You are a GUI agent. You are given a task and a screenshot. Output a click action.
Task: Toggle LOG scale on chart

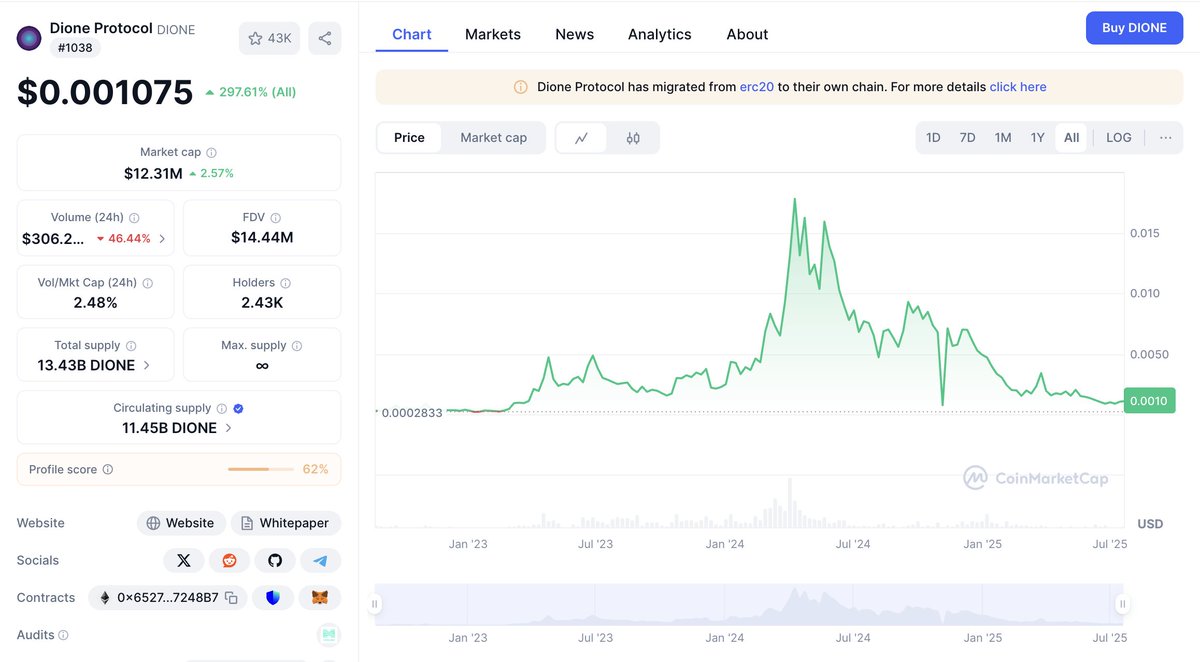pyautogui.click(x=1119, y=138)
